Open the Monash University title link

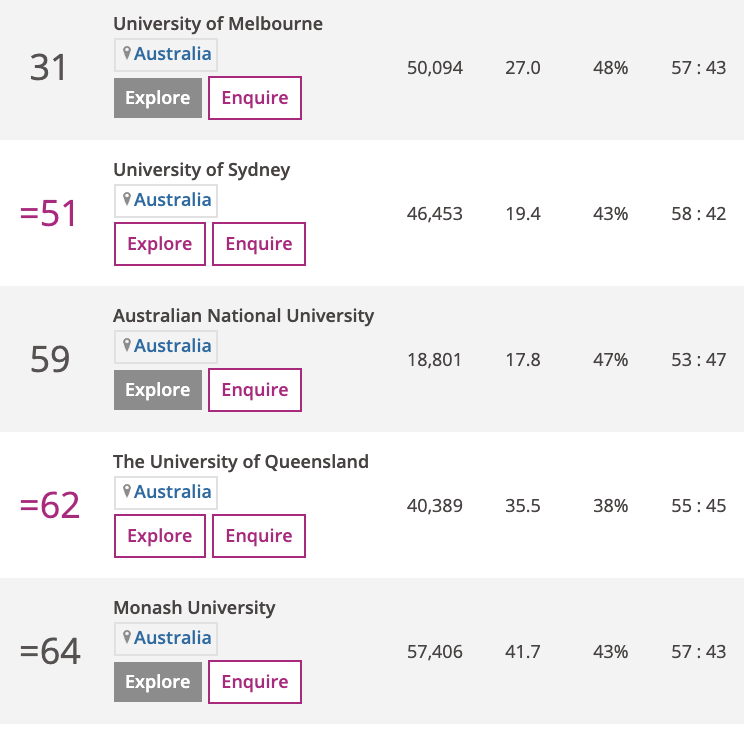point(194,608)
